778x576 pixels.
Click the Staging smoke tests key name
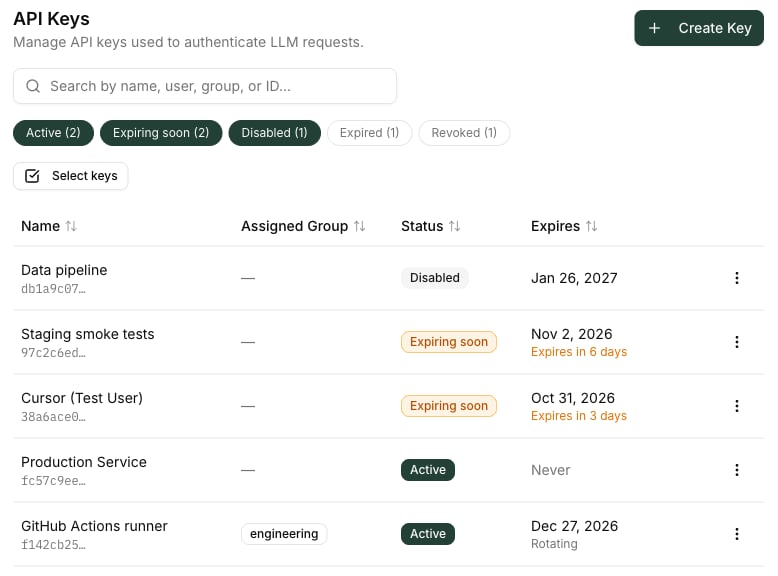pyautogui.click(x=88, y=334)
